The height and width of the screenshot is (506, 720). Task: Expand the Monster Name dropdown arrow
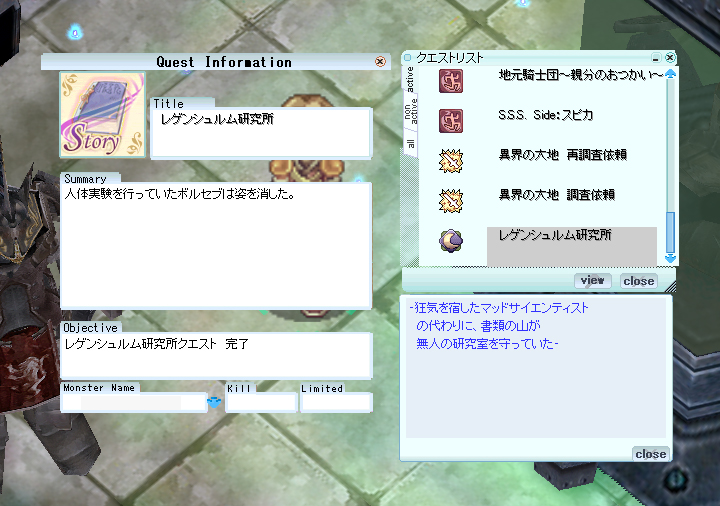click(x=214, y=402)
